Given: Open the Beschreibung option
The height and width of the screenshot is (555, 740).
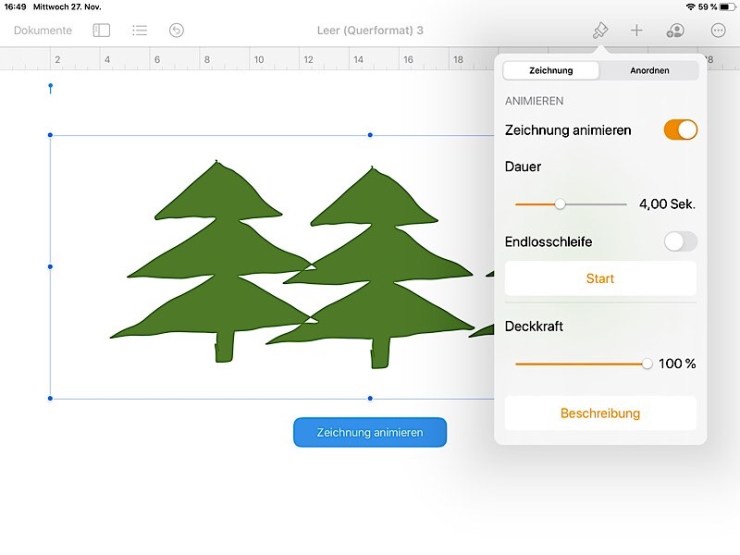Looking at the screenshot, I should click(x=600, y=413).
